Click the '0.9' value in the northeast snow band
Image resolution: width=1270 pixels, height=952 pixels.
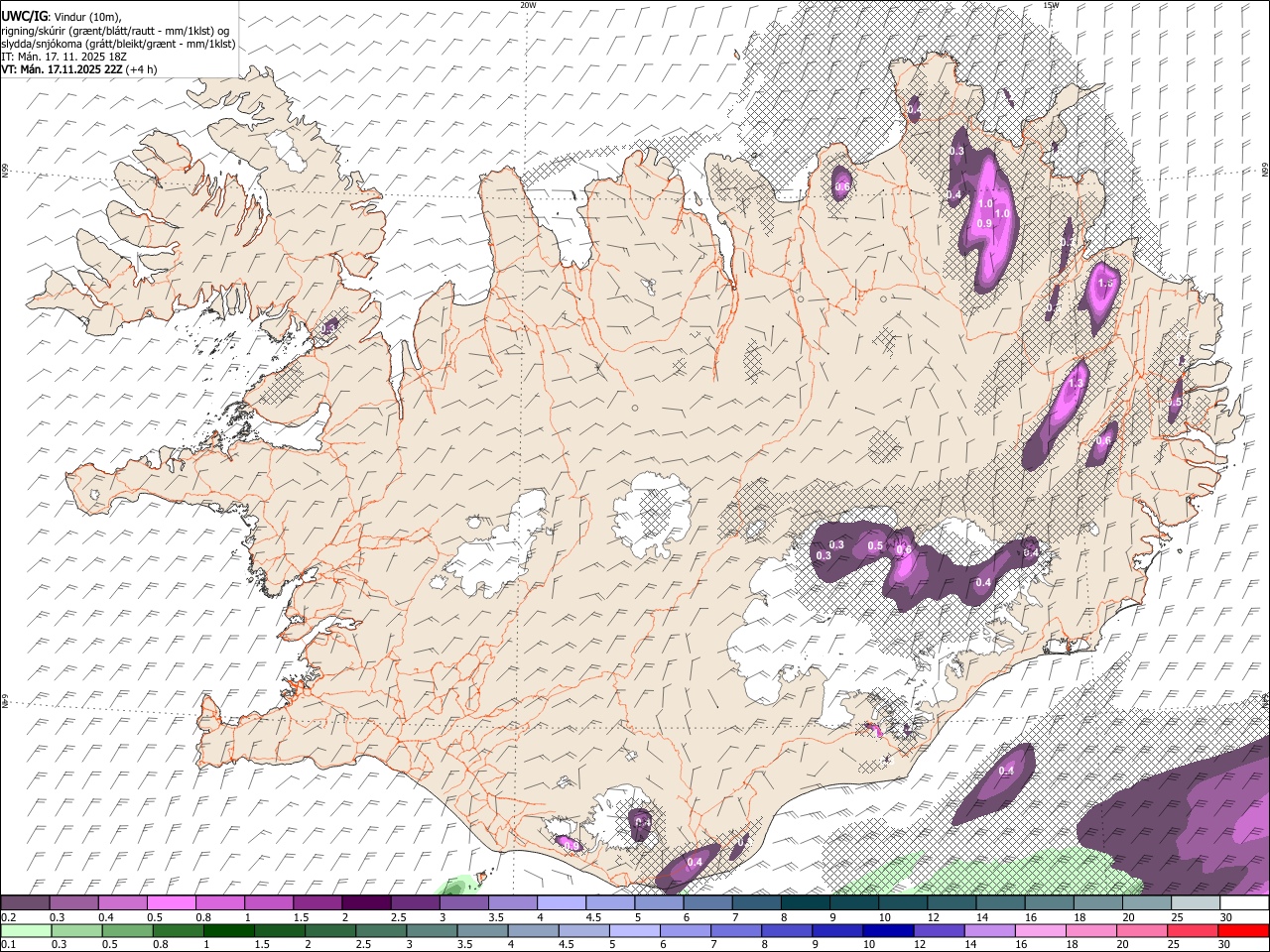(x=984, y=224)
